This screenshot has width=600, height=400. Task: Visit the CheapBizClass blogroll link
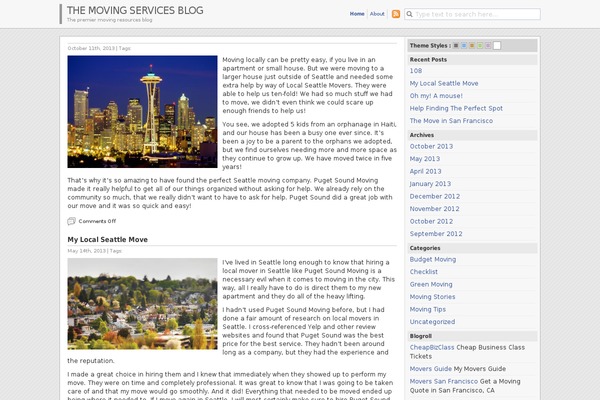(x=432, y=348)
